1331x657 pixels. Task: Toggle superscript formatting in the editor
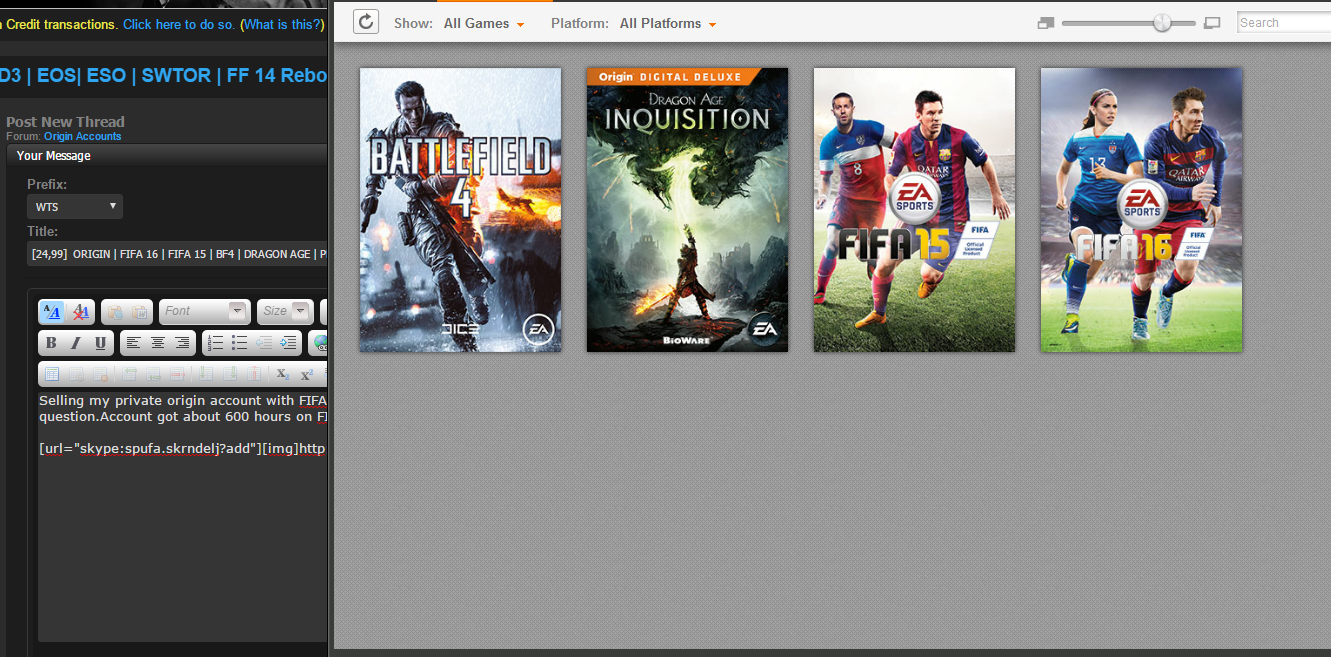307,374
